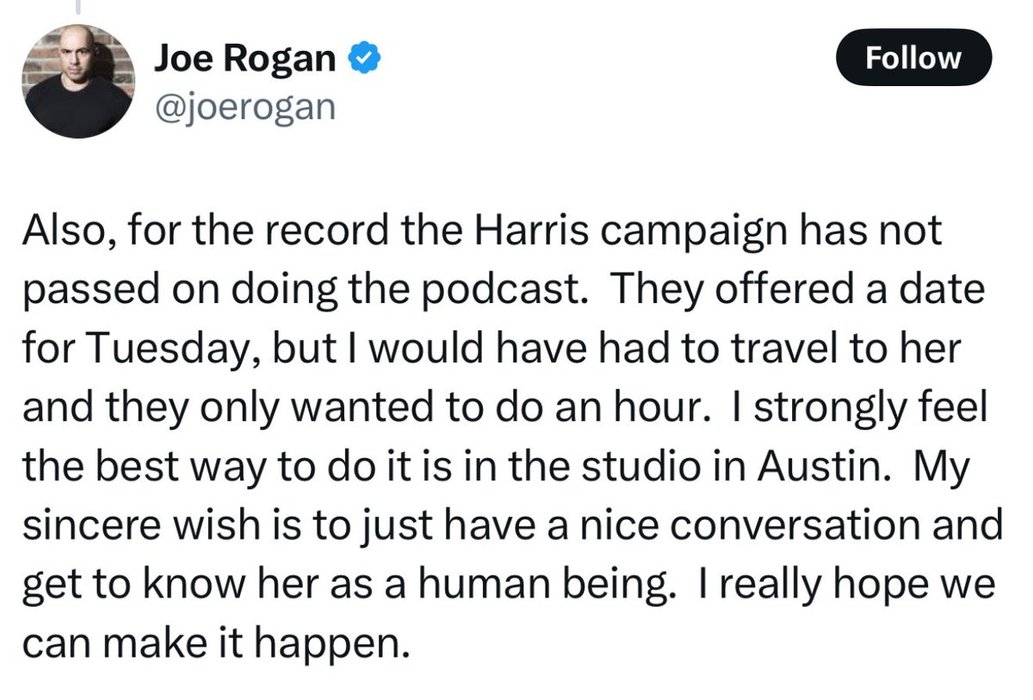This screenshot has height=700, width=1033.
Task: Open Joe Rogan's profile picture
Action: tap(79, 80)
